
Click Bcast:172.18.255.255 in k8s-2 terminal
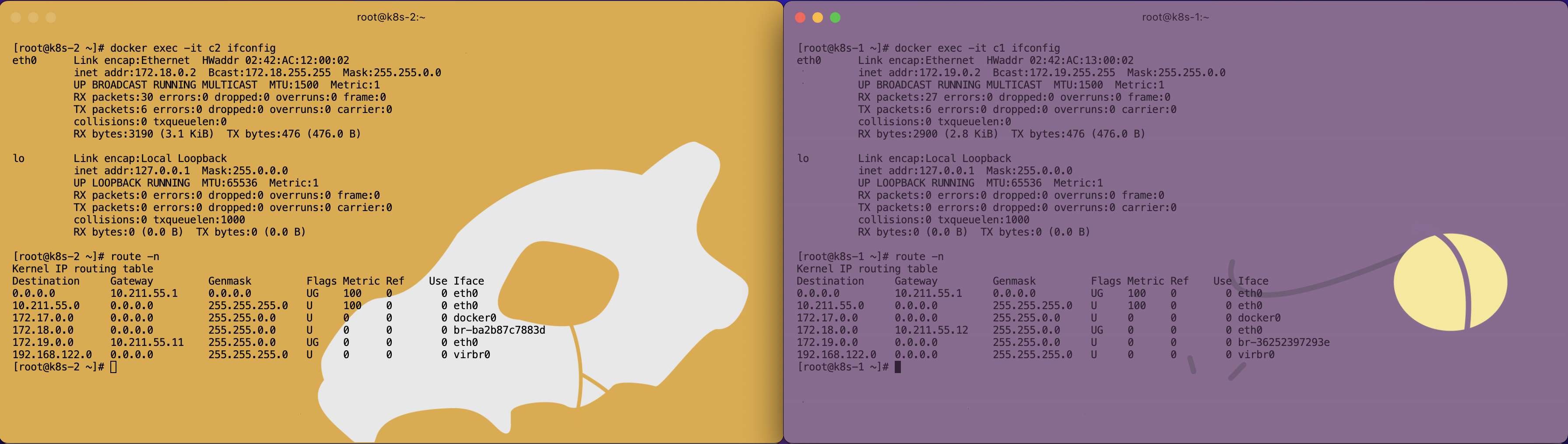(270, 73)
